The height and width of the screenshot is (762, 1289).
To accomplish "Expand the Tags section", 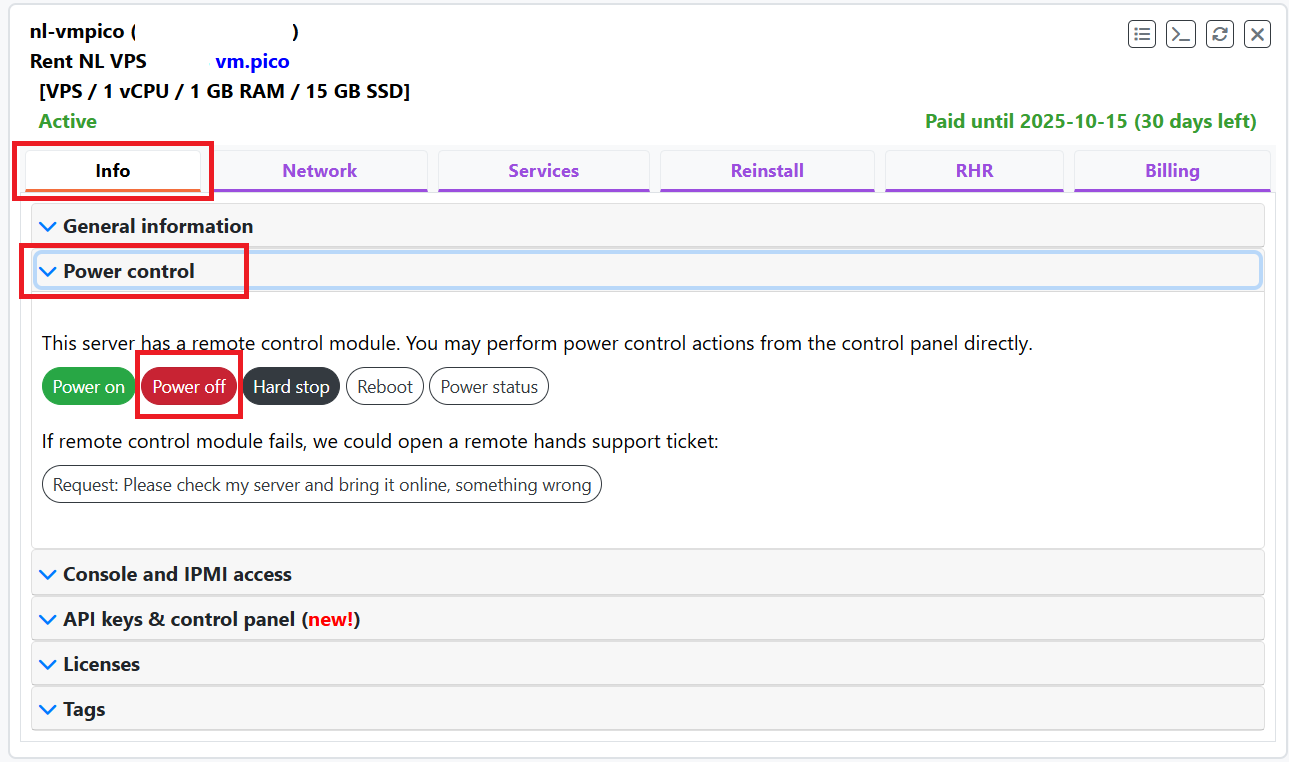I will pyautogui.click(x=84, y=709).
